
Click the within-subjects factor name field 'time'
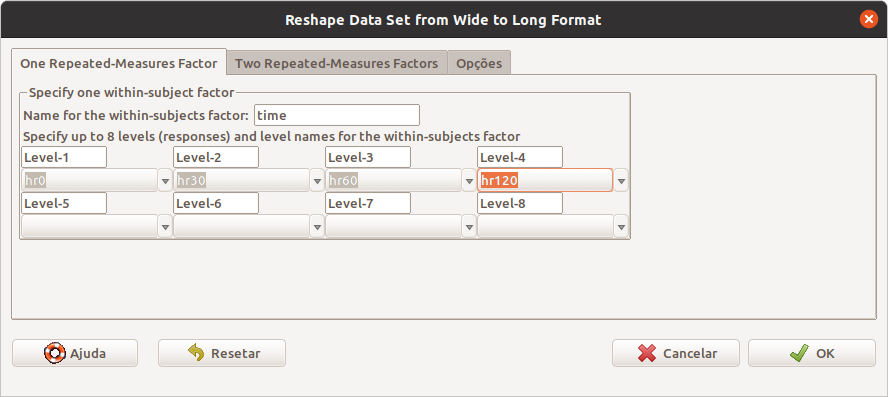[337, 115]
